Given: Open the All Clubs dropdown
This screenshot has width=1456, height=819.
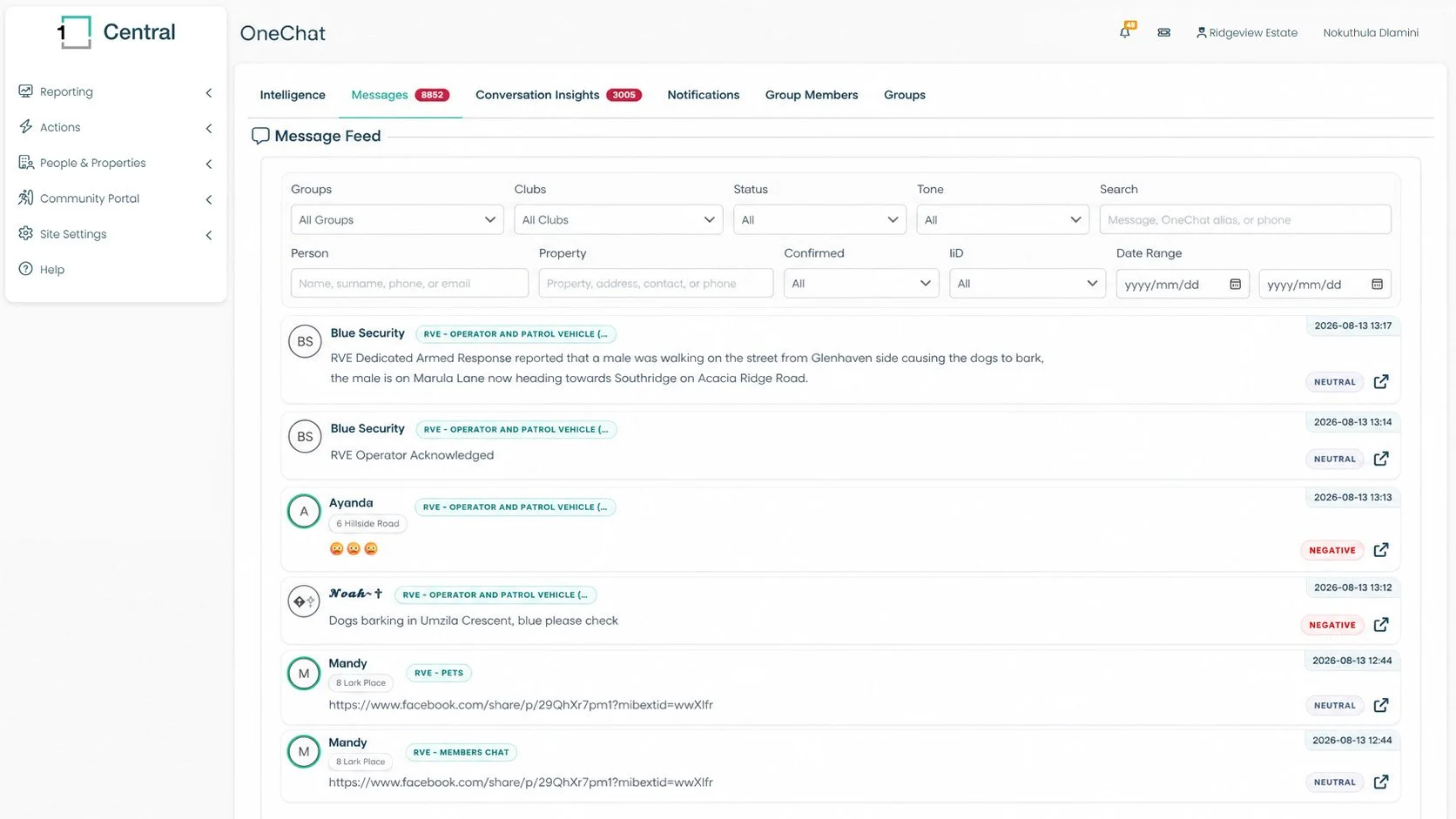Looking at the screenshot, I should 618,220.
